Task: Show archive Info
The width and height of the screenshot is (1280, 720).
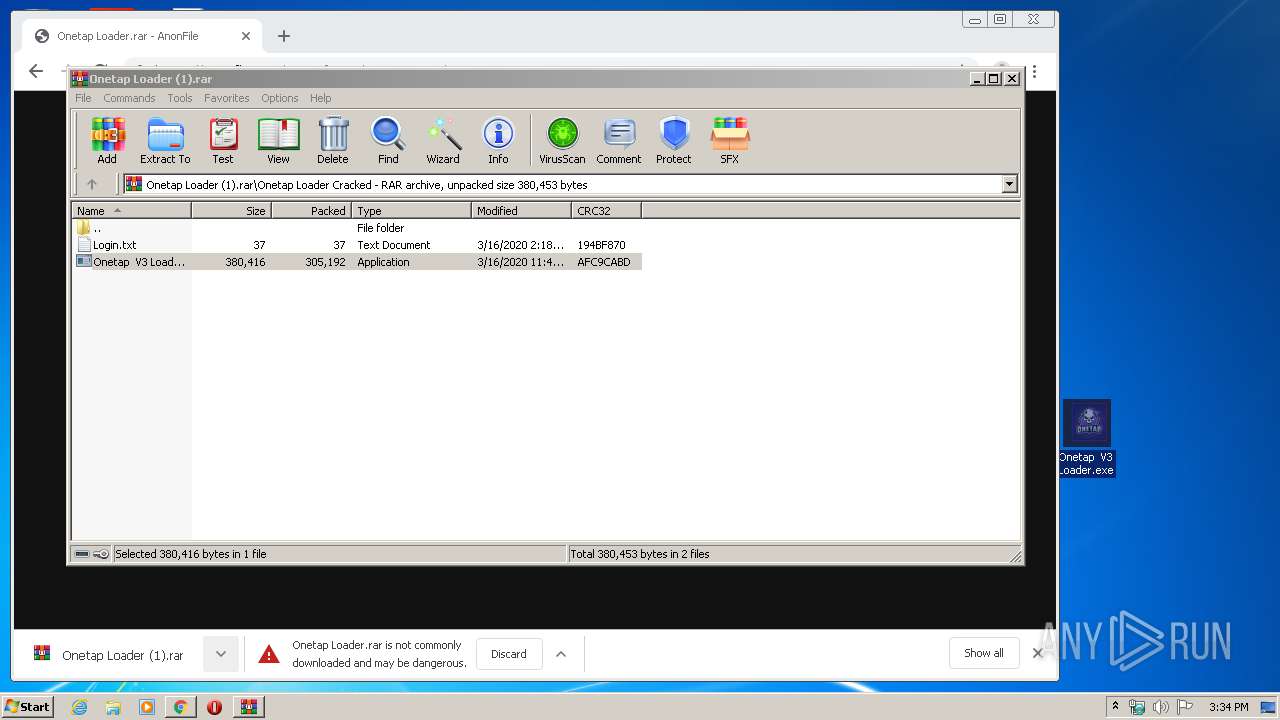Action: [x=498, y=140]
